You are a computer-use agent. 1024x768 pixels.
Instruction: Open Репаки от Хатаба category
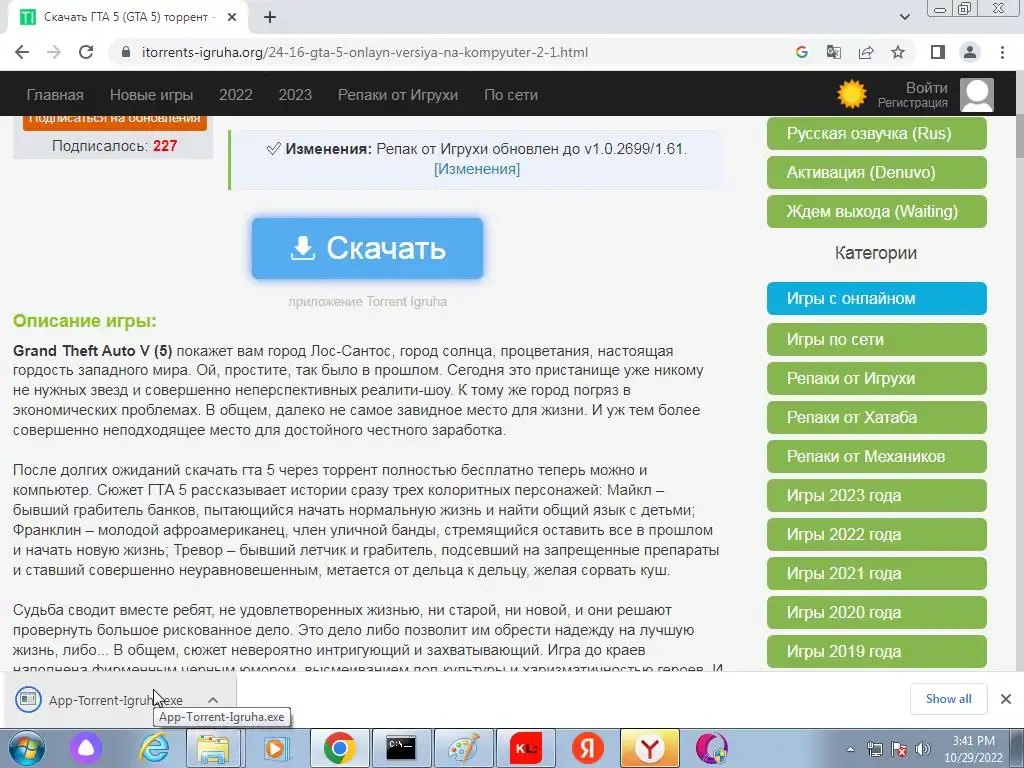pyautogui.click(x=876, y=417)
